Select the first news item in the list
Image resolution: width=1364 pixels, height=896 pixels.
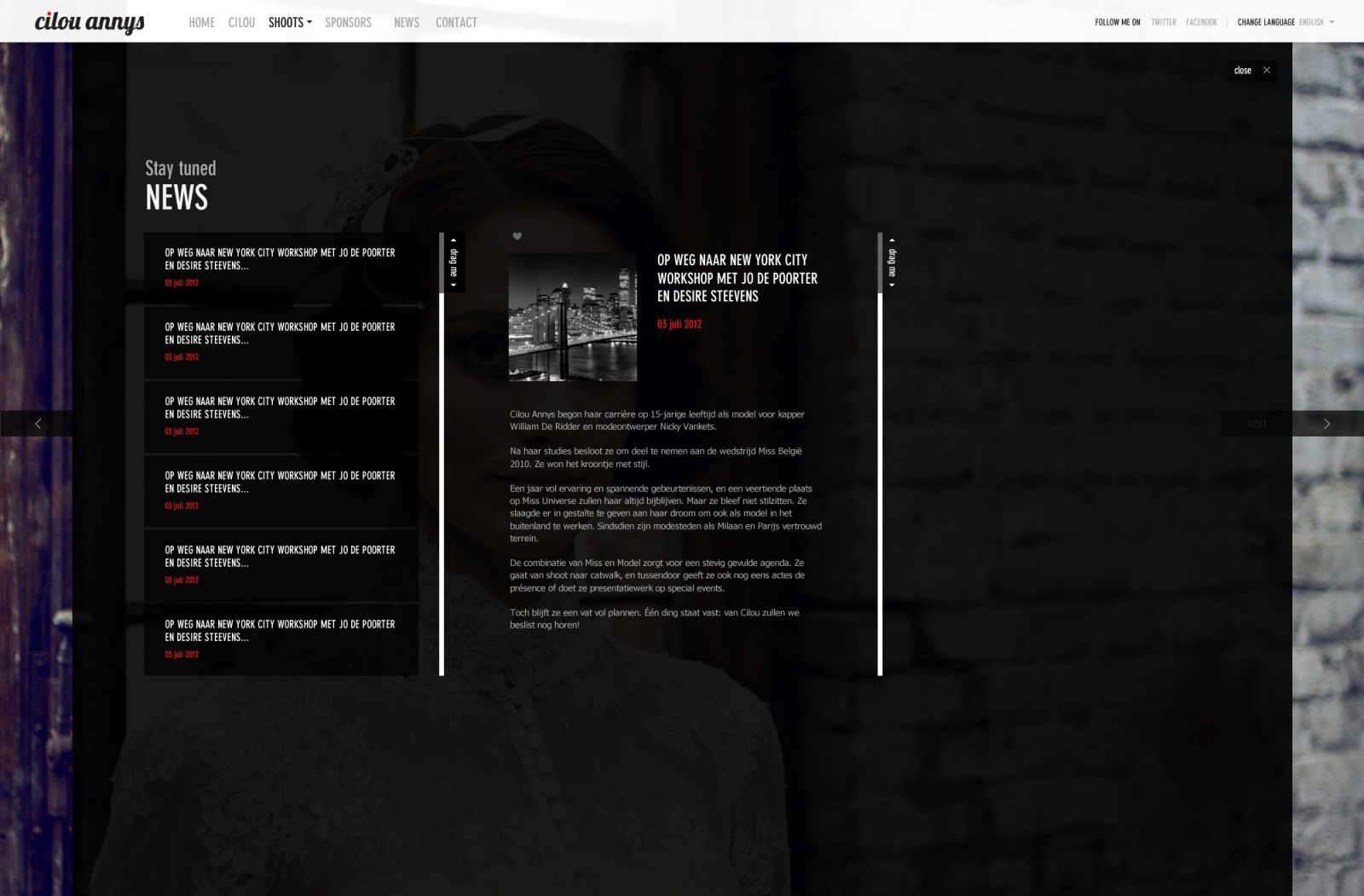pyautogui.click(x=280, y=267)
